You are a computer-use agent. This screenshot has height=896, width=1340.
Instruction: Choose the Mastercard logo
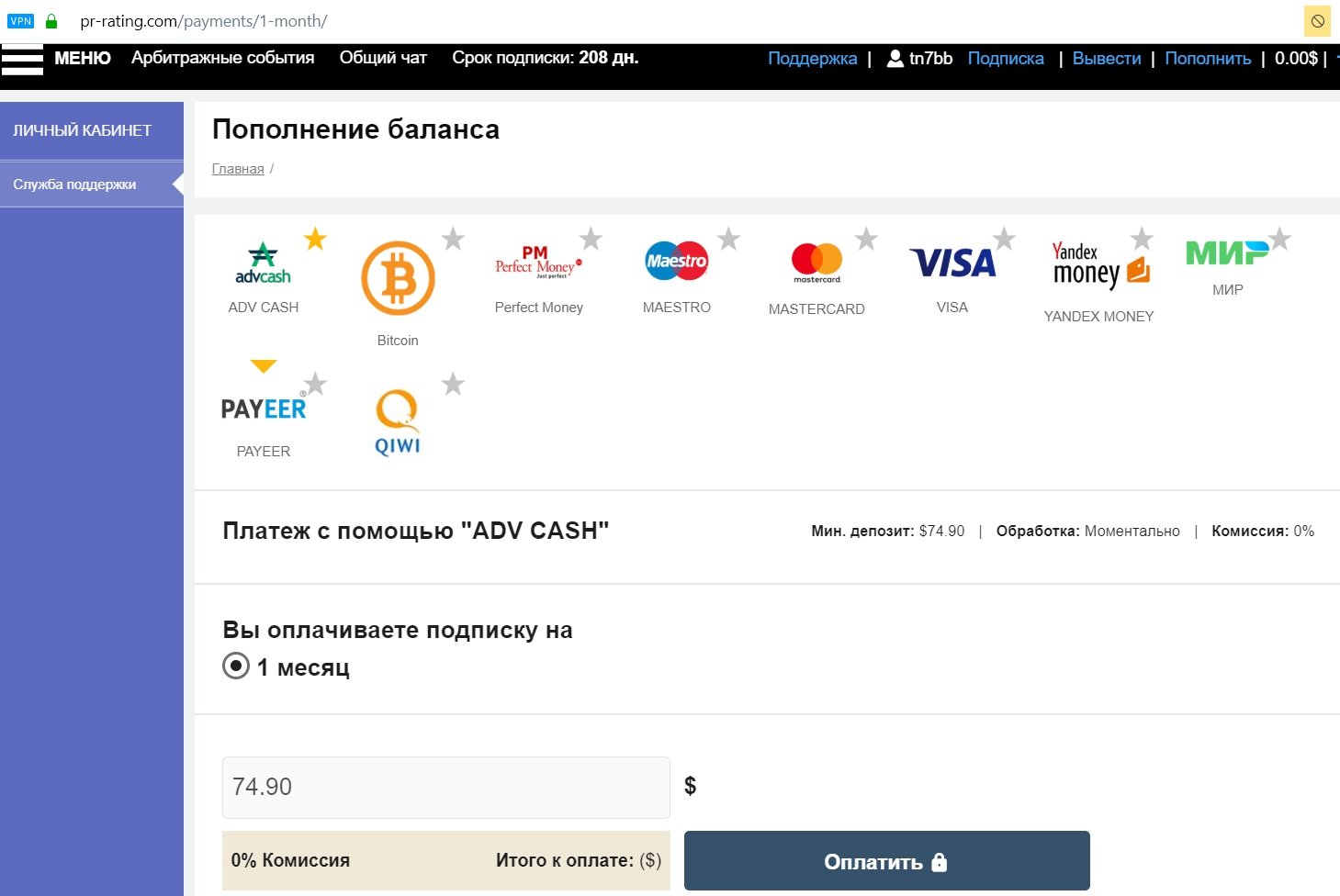pos(816,263)
